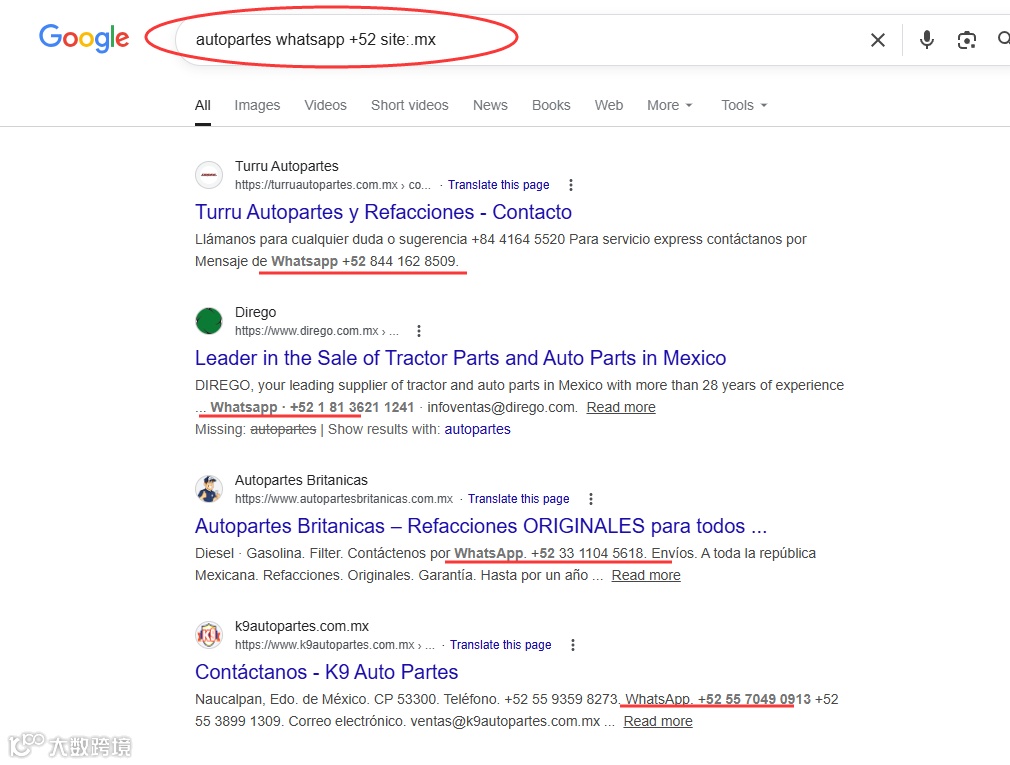Click the Autopartes Britanicas site name
1010x765 pixels.
pos(301,480)
